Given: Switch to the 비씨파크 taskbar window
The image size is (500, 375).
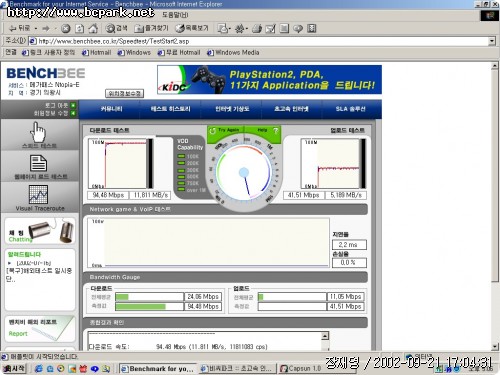Looking at the screenshot, I should (237, 369).
